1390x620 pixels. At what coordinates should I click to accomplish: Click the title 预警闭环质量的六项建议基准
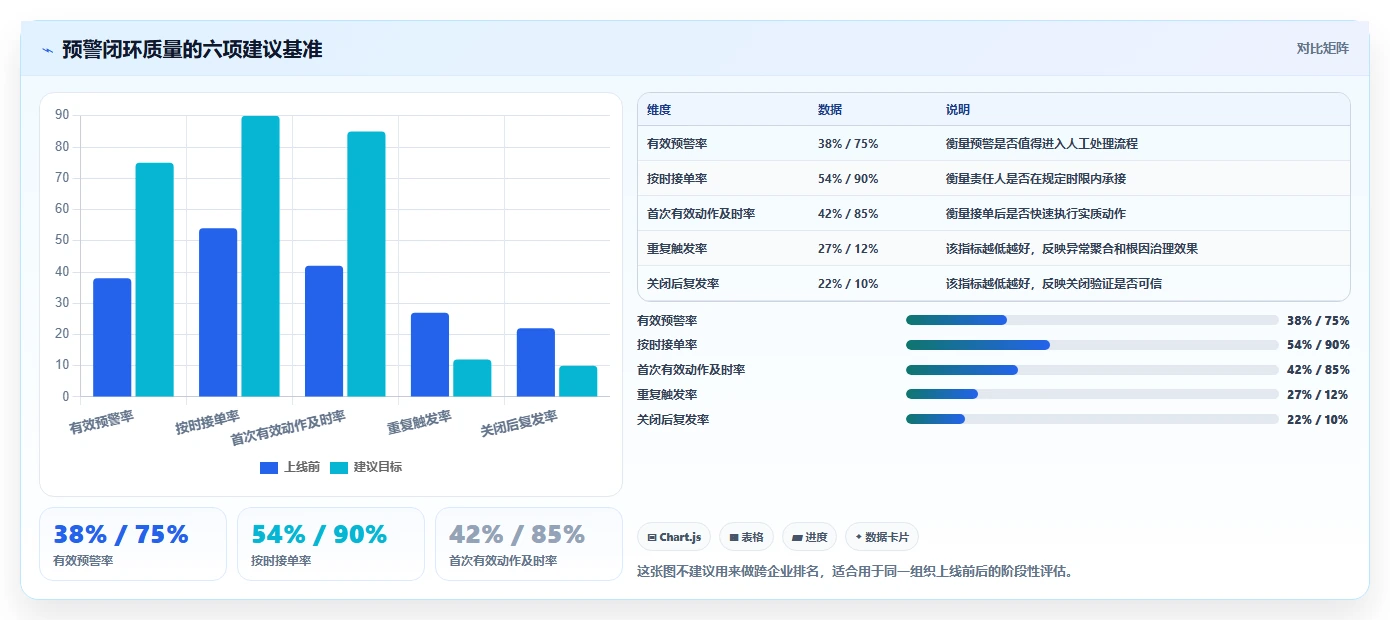(x=192, y=49)
